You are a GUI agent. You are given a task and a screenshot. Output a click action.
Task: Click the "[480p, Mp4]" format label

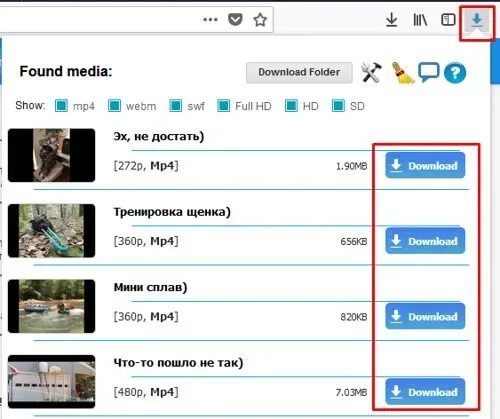(x=146, y=392)
